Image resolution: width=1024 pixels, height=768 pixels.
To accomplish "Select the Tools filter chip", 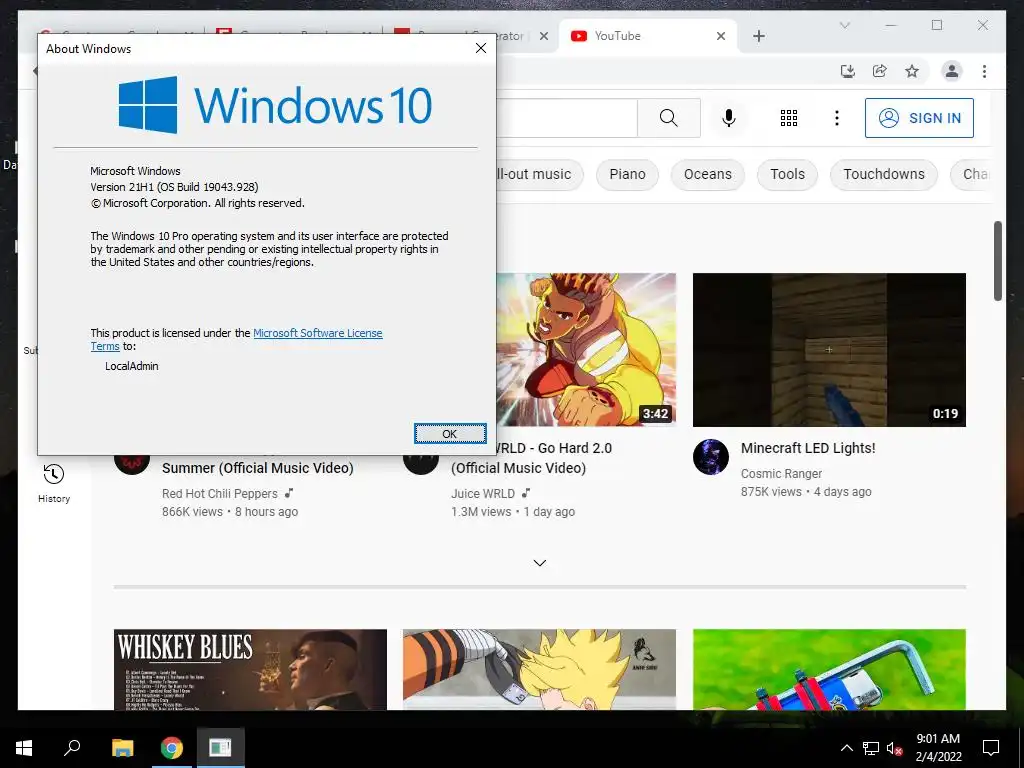I will click(787, 174).
